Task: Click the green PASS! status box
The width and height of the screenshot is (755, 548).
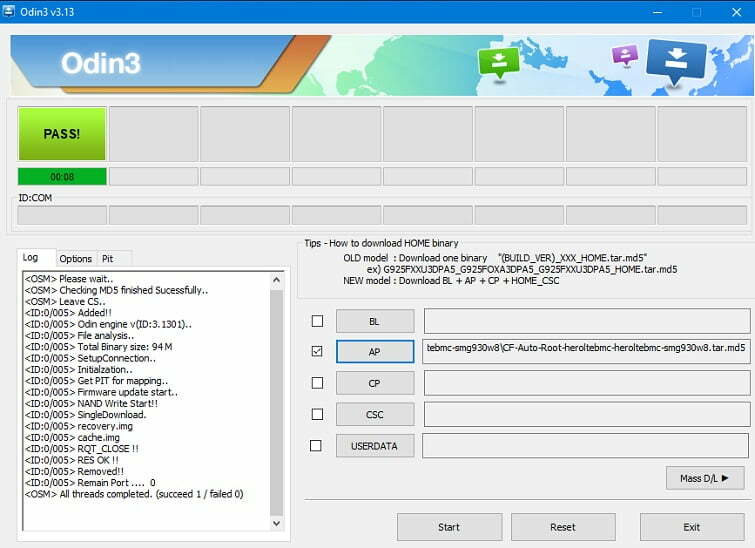Action: [62, 134]
